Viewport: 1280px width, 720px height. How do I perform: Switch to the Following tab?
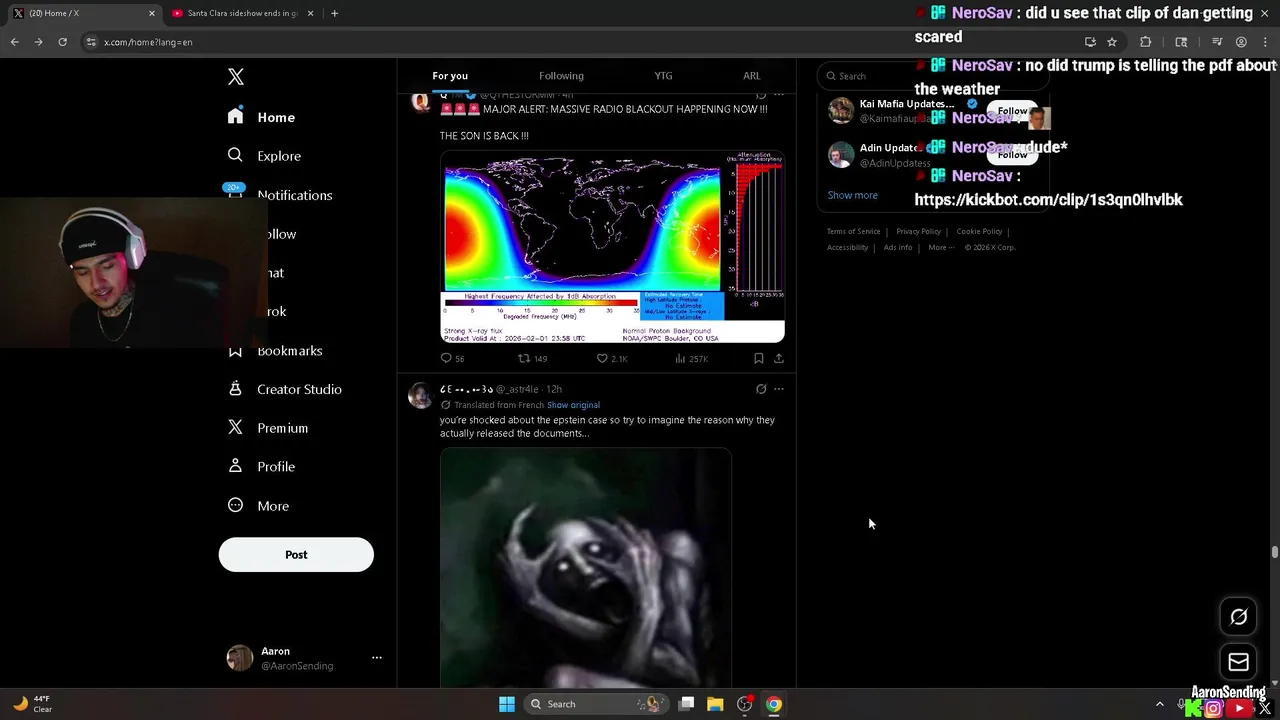pyautogui.click(x=561, y=75)
